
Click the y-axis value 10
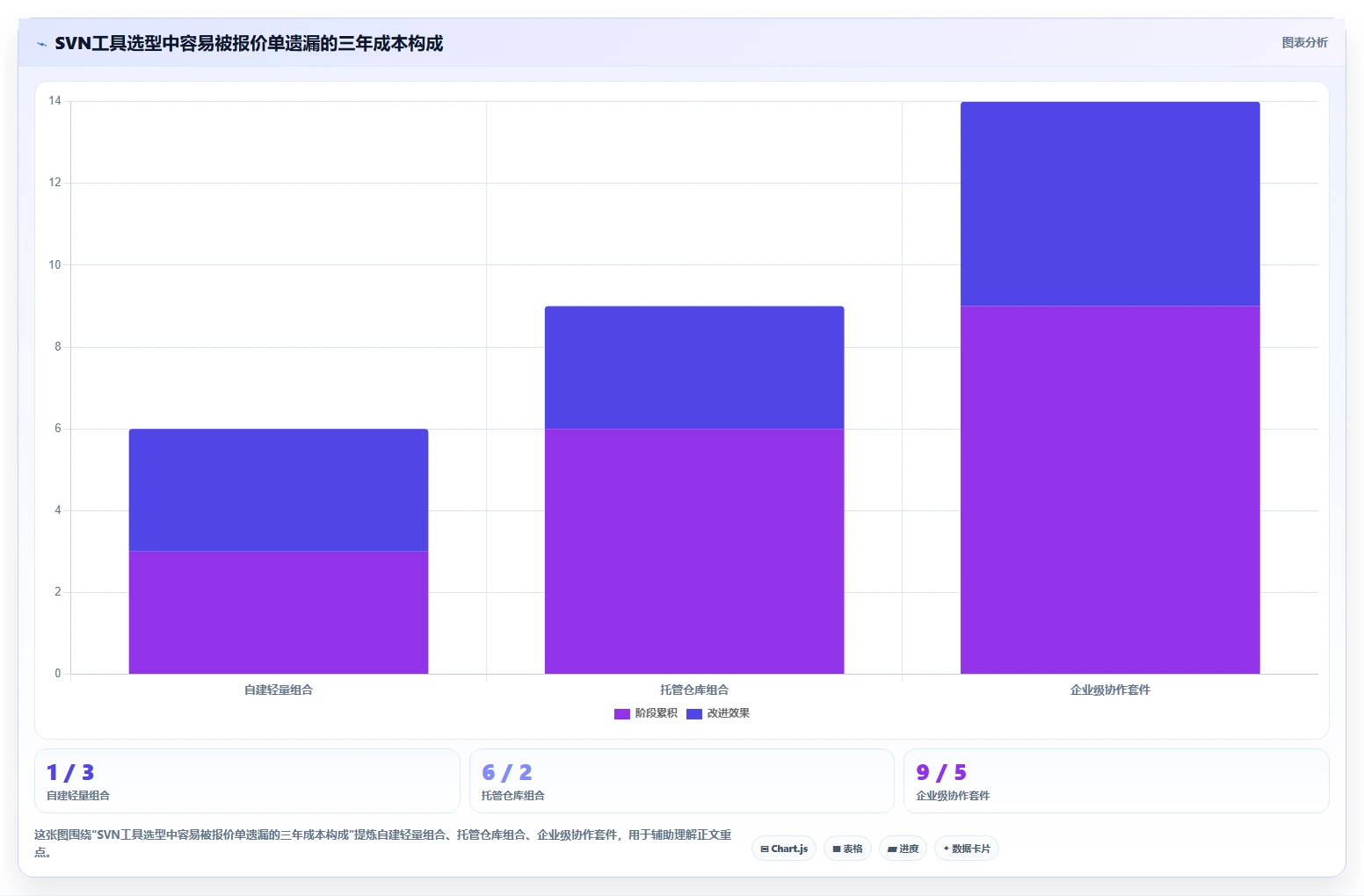point(55,264)
